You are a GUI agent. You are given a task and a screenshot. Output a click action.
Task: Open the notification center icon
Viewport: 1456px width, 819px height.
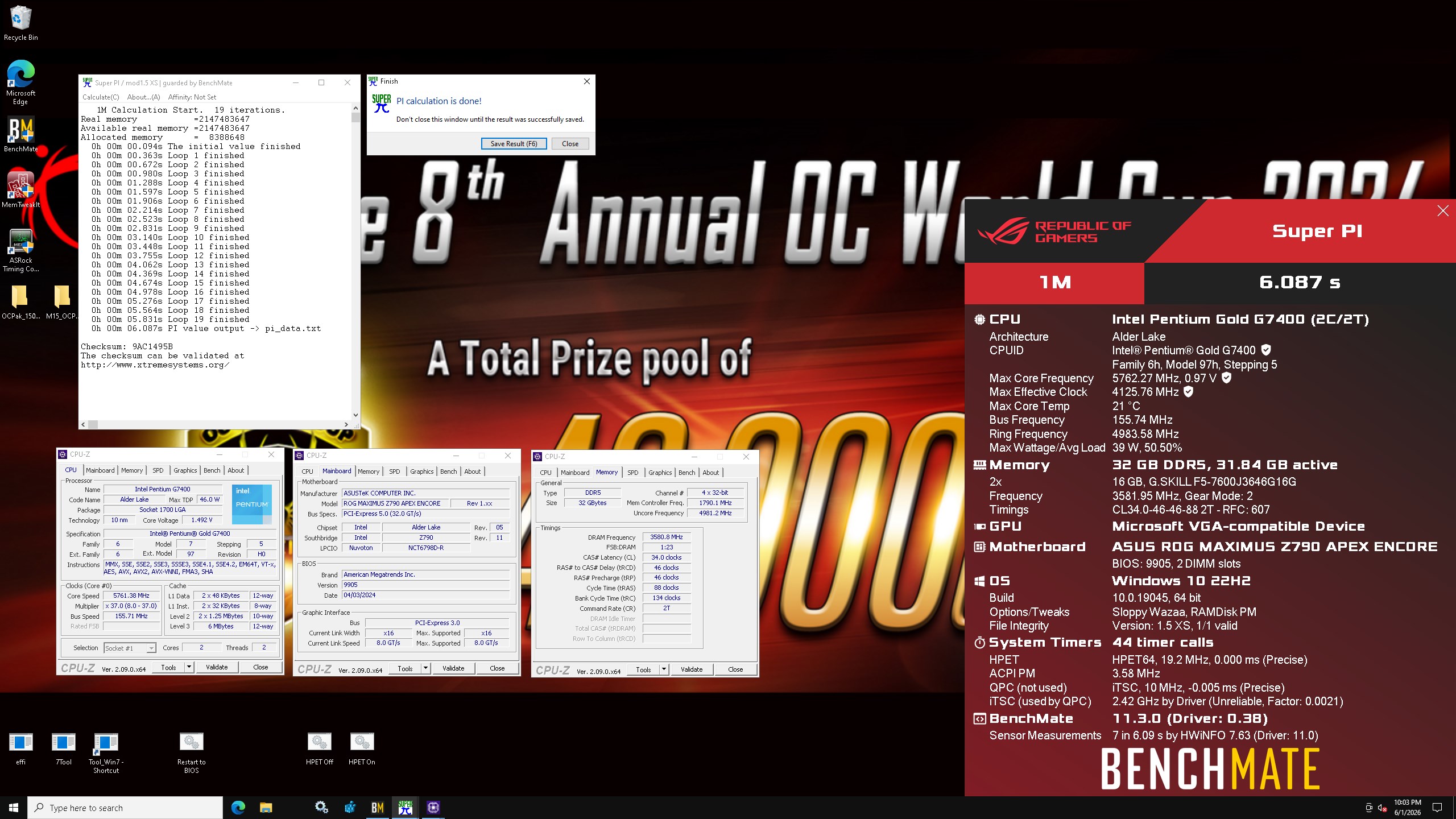click(x=1437, y=808)
